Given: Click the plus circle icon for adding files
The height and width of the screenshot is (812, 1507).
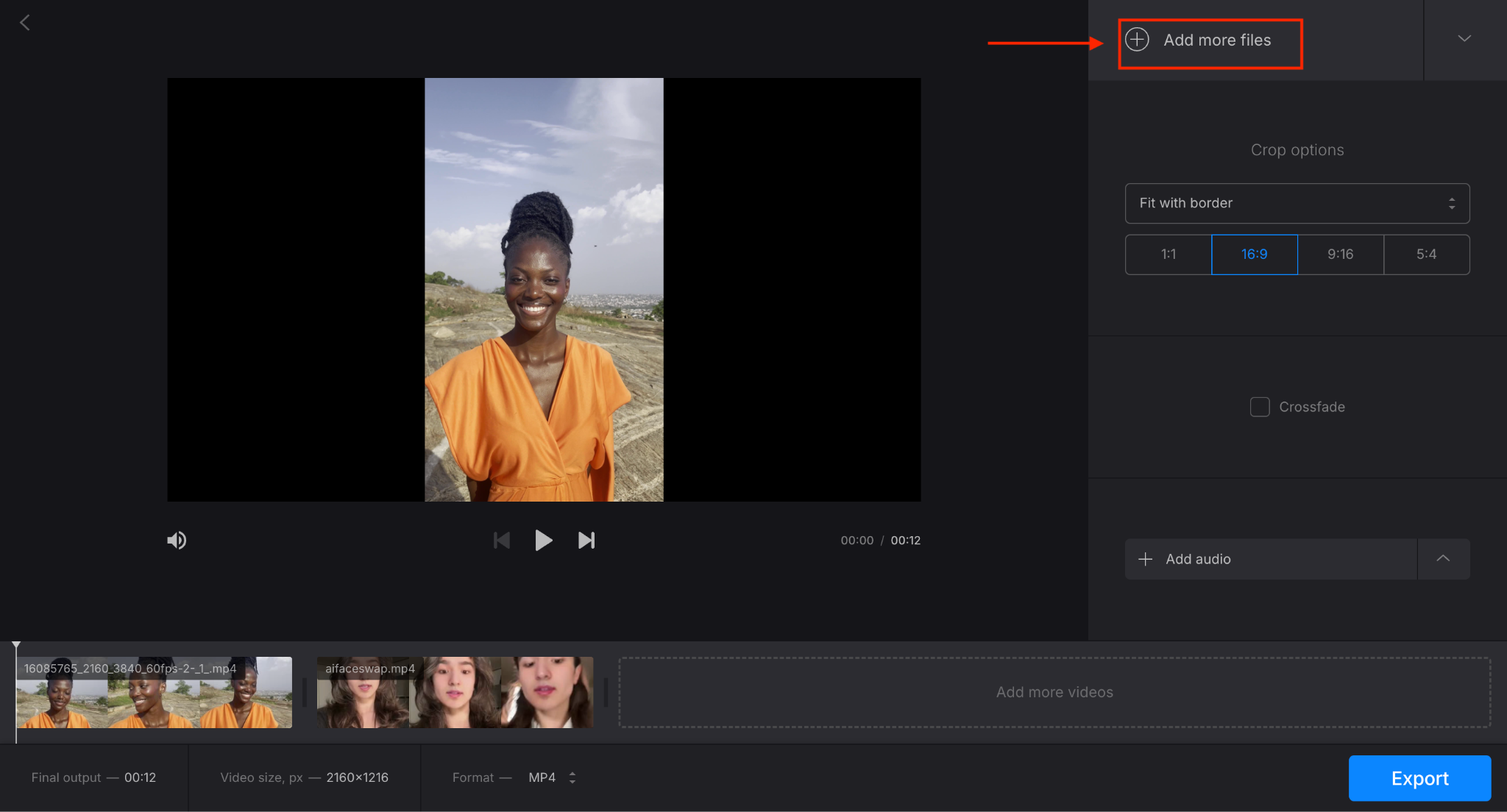Looking at the screenshot, I should click(1137, 40).
